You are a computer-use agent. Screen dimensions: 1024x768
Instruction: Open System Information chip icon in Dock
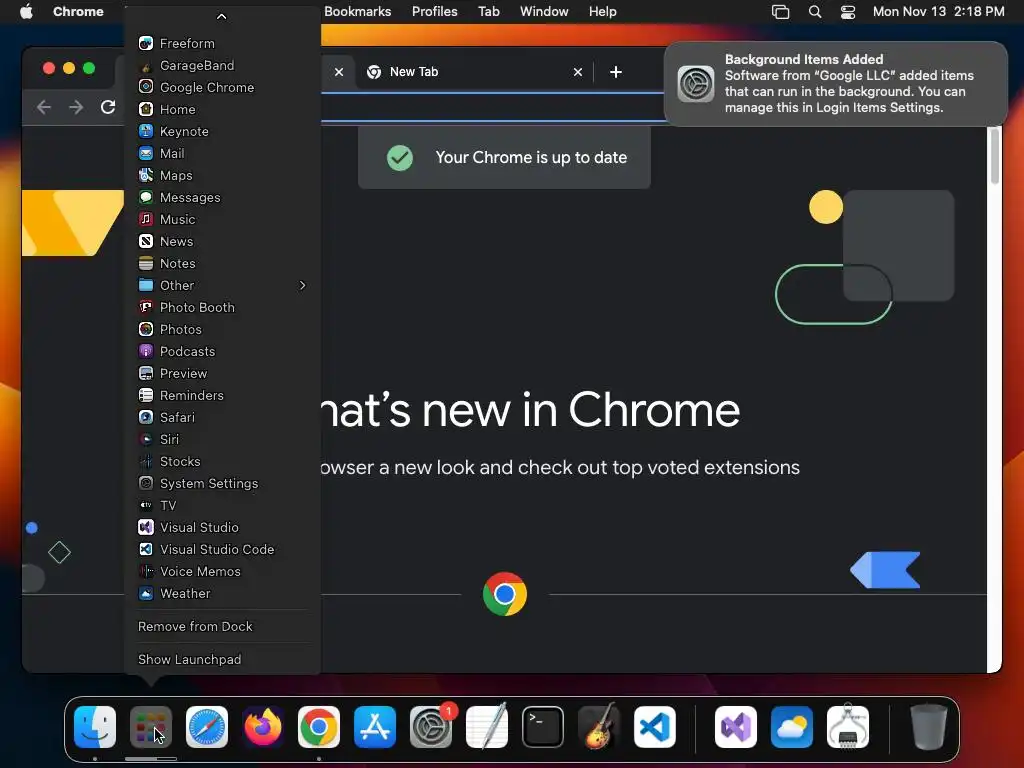click(848, 726)
